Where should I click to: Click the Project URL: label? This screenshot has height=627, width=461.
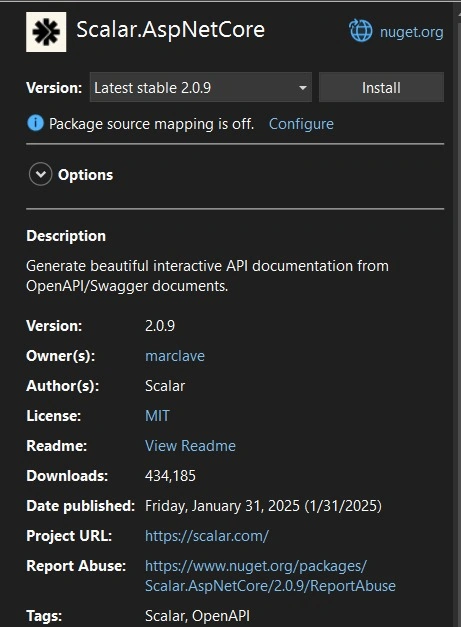click(x=69, y=536)
